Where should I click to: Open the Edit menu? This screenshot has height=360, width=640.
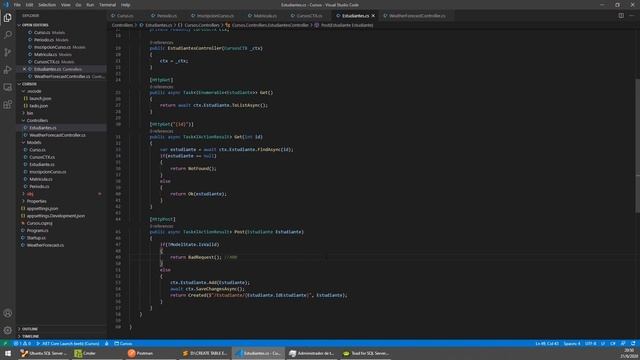point(29,5)
